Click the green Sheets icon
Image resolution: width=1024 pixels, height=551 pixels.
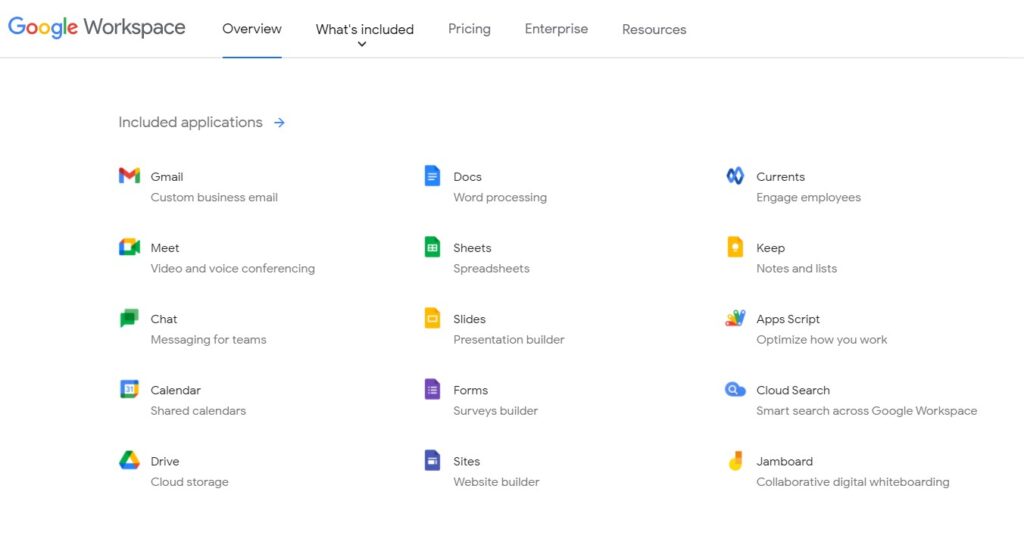pyautogui.click(x=432, y=247)
